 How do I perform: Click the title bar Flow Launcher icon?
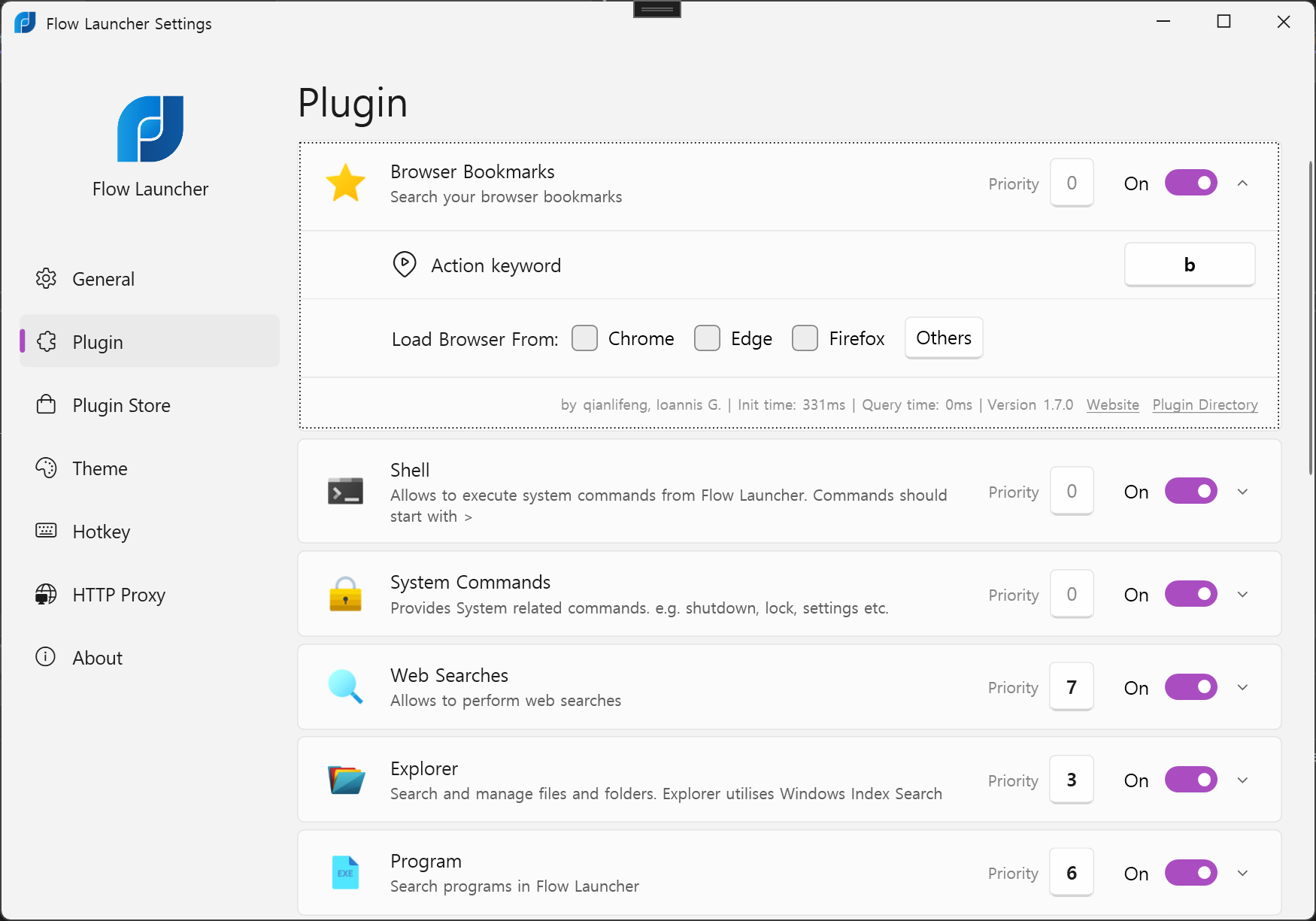(25, 23)
